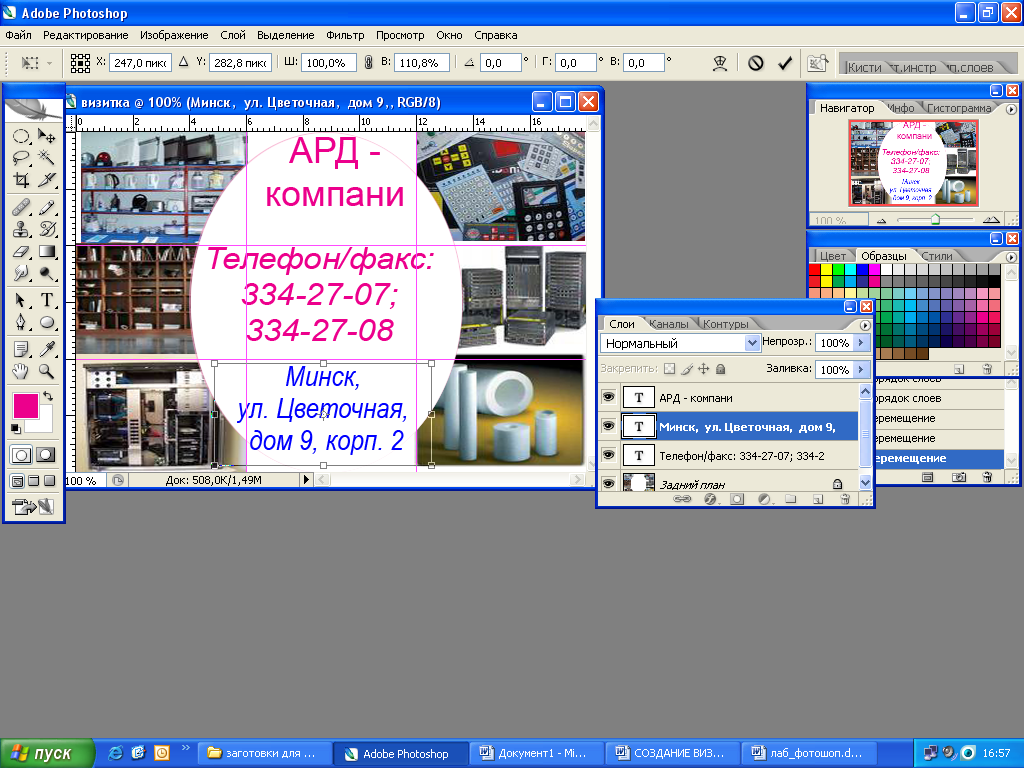Reset default foreground and background colors
Viewport: 1024px width, 768px height.
click(16, 429)
